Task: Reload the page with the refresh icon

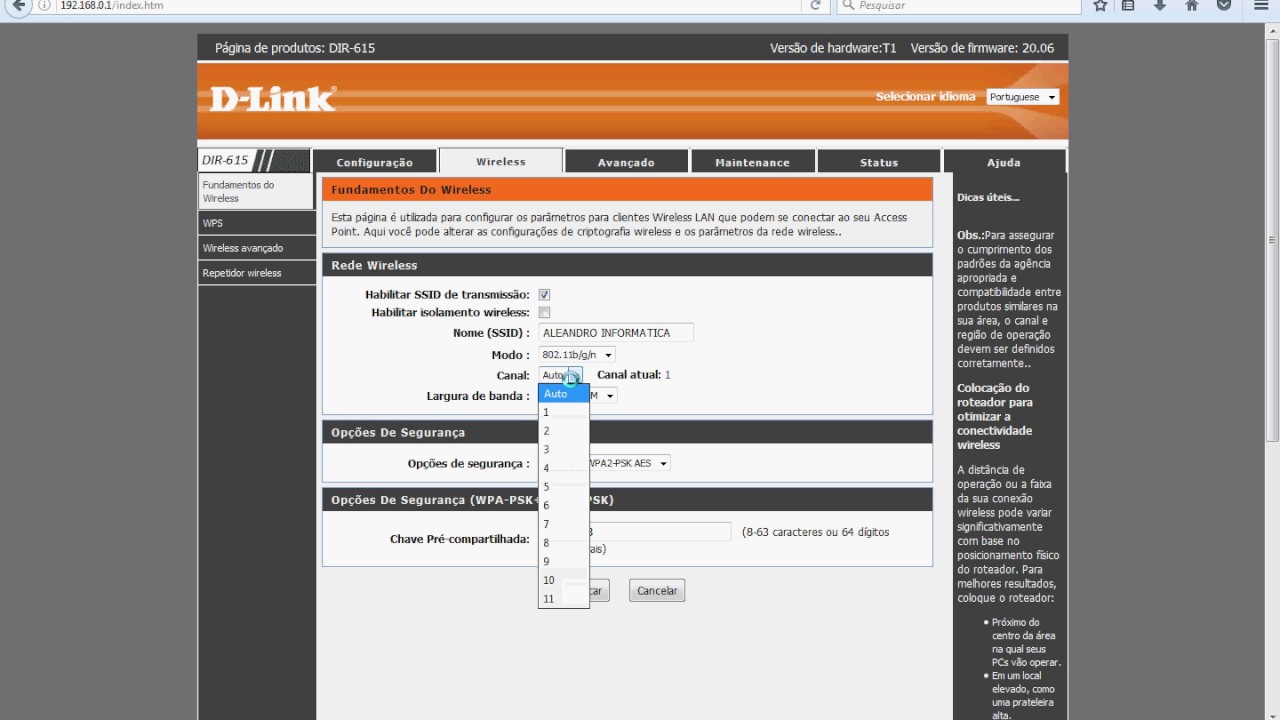Action: pyautogui.click(x=816, y=5)
